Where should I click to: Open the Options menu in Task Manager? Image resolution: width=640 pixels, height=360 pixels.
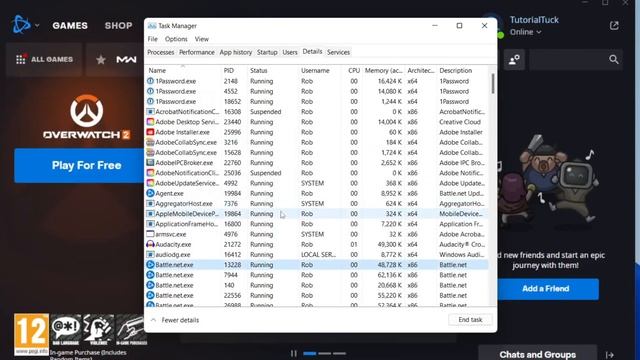tap(176, 39)
